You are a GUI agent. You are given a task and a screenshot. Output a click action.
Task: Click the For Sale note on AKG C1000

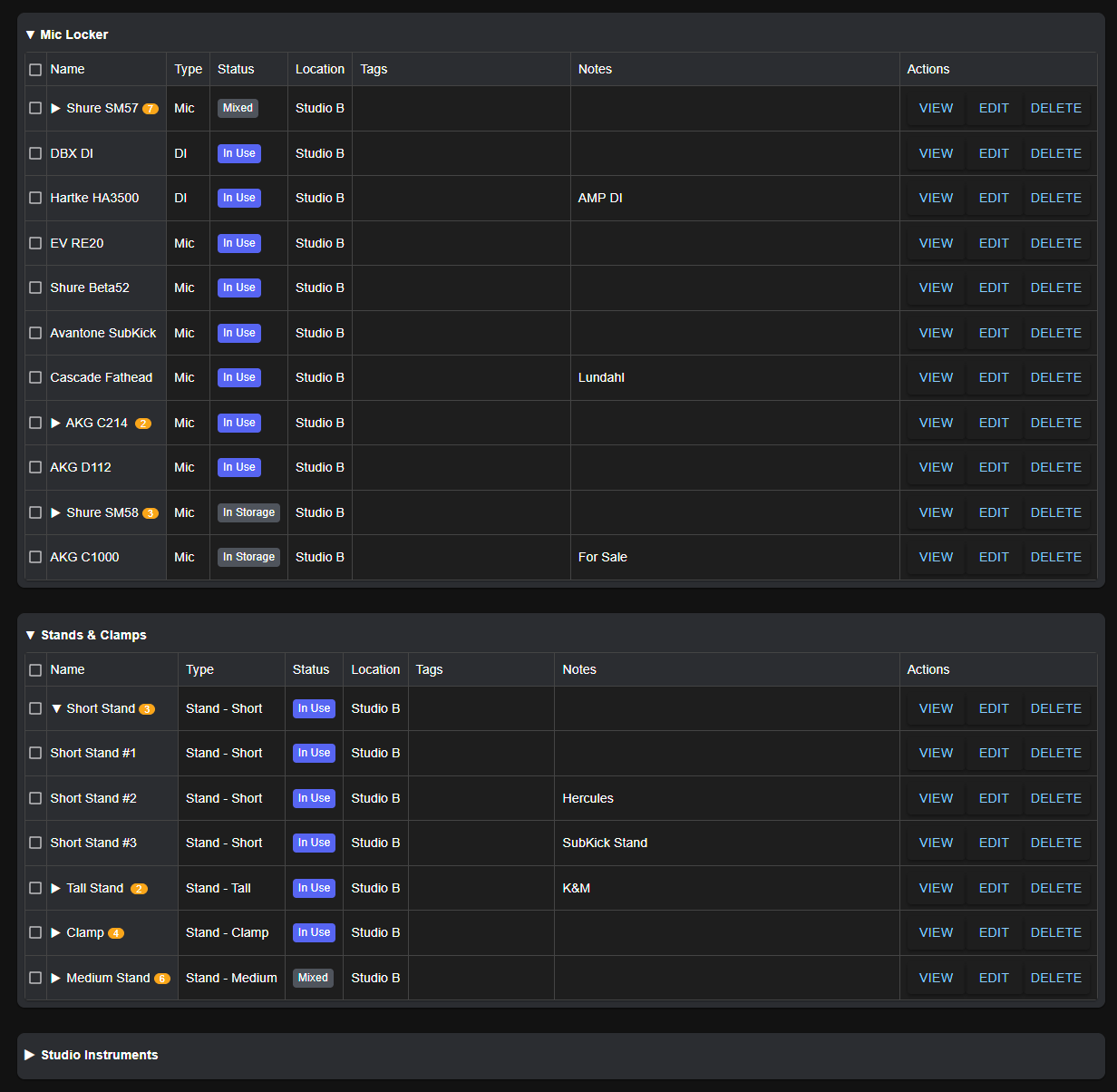[602, 556]
